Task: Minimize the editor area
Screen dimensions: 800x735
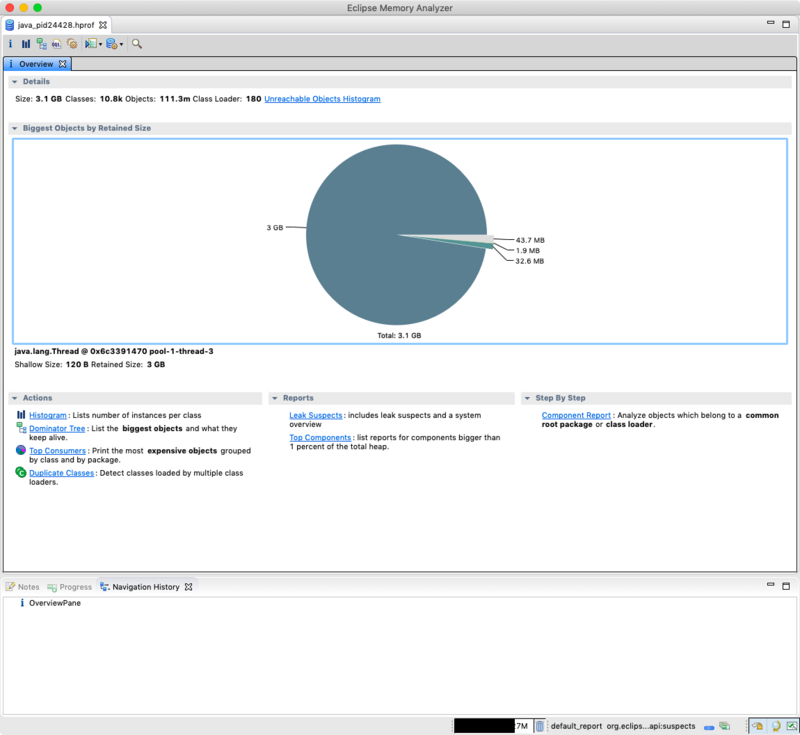Action: (770, 23)
